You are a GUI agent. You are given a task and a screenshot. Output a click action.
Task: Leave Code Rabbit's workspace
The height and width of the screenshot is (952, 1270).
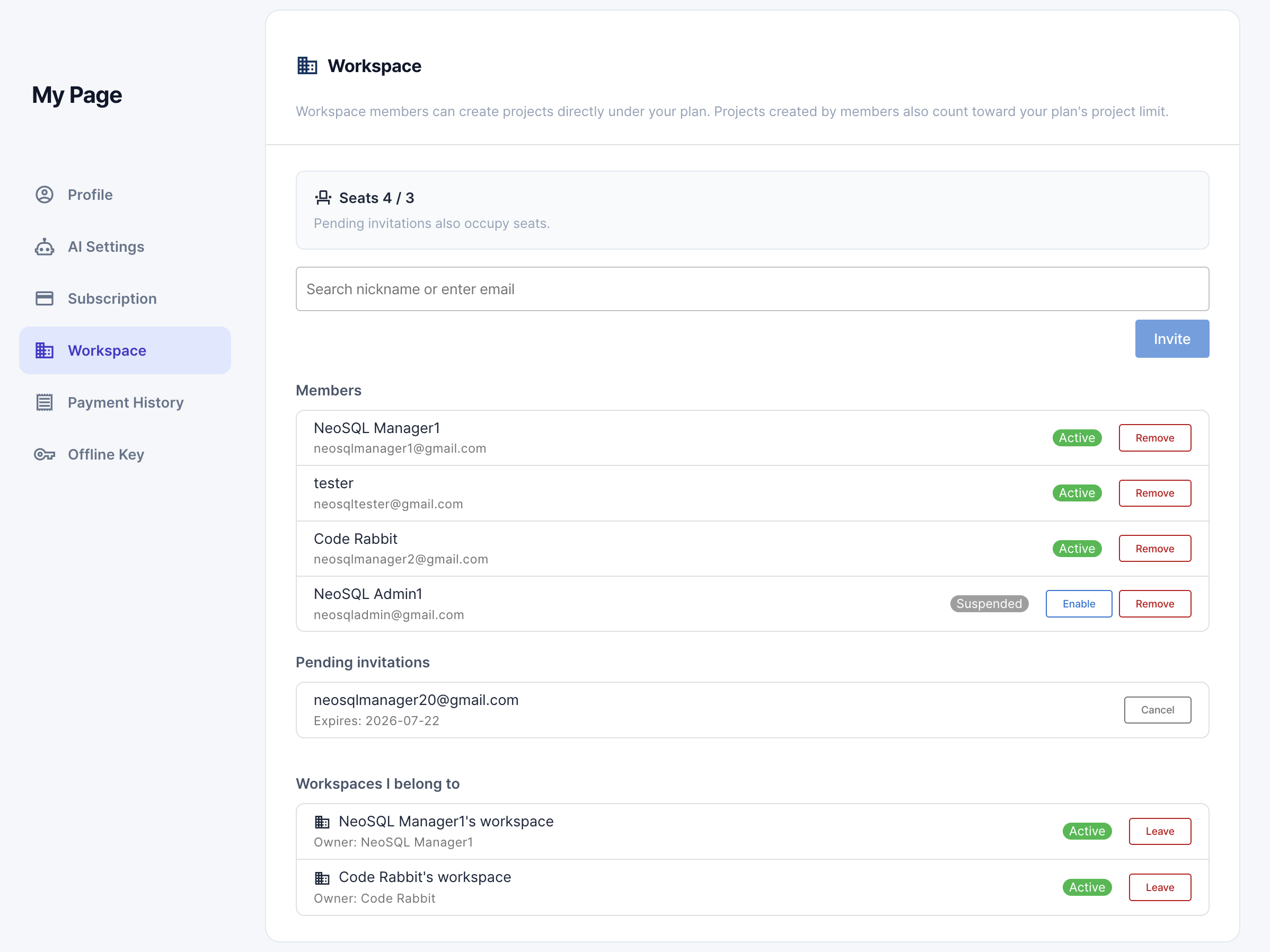pyautogui.click(x=1160, y=888)
